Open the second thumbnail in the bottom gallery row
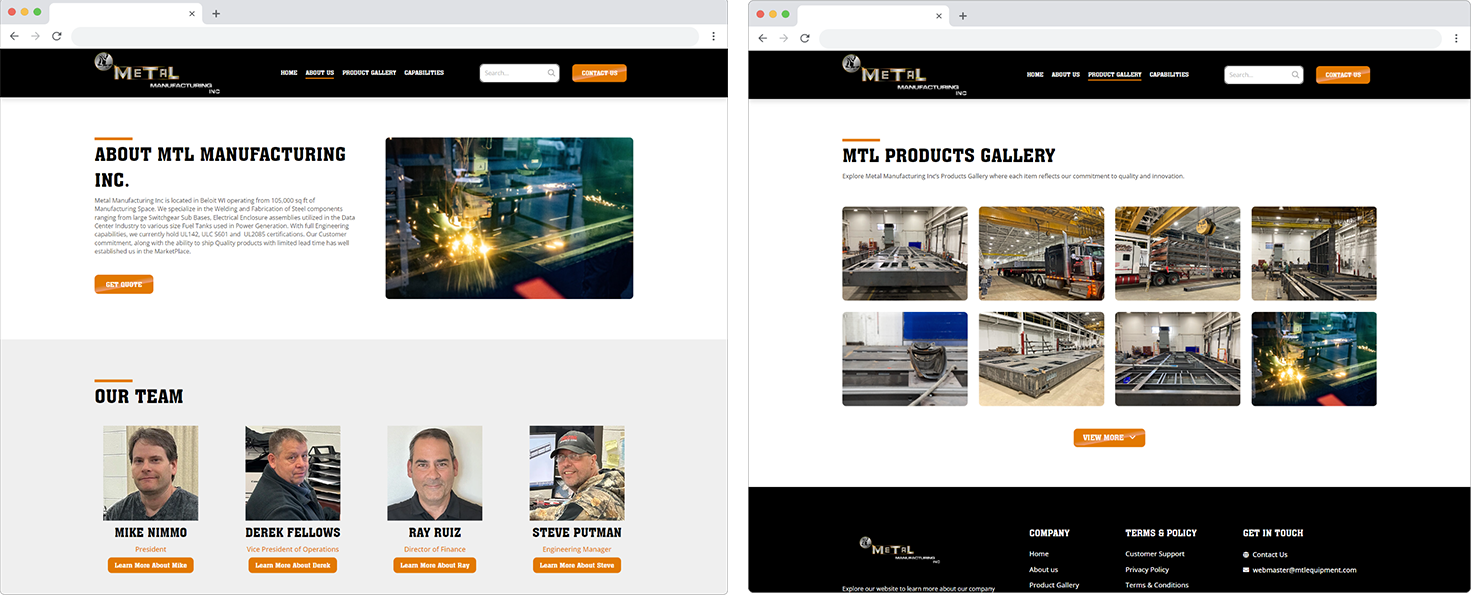Screen dimensions: 1471x595 click(x=1041, y=359)
